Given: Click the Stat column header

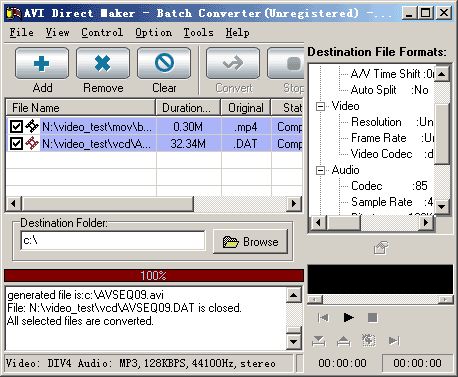Looking at the screenshot, I should (x=287, y=108).
